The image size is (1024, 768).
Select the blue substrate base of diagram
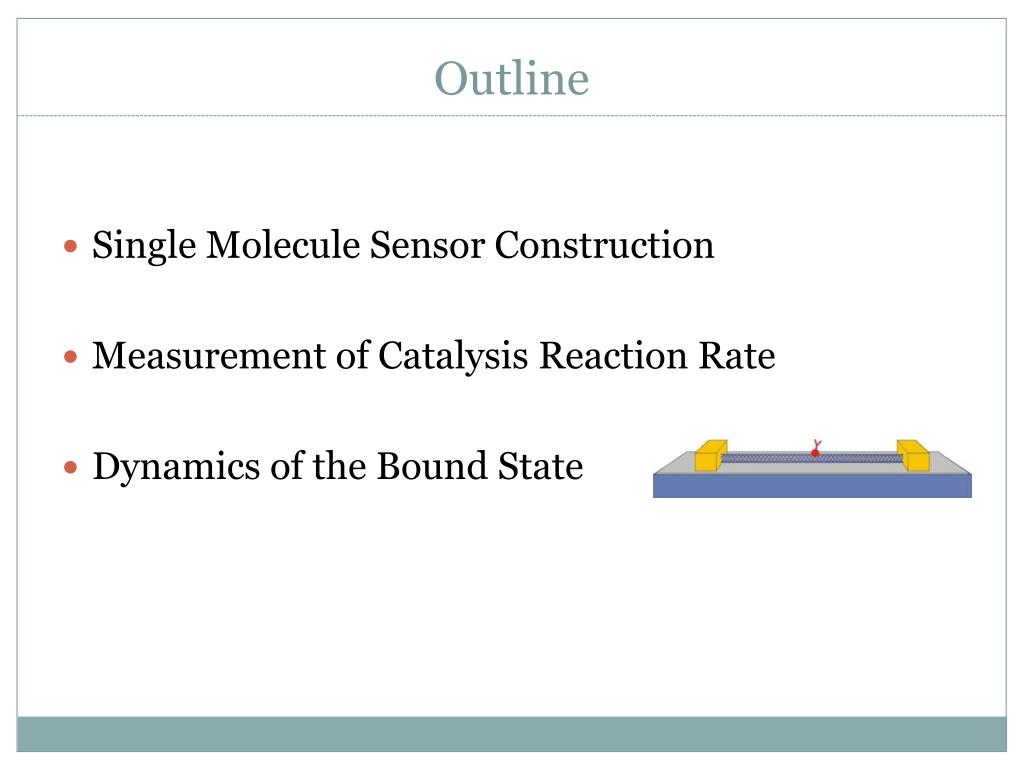(812, 486)
